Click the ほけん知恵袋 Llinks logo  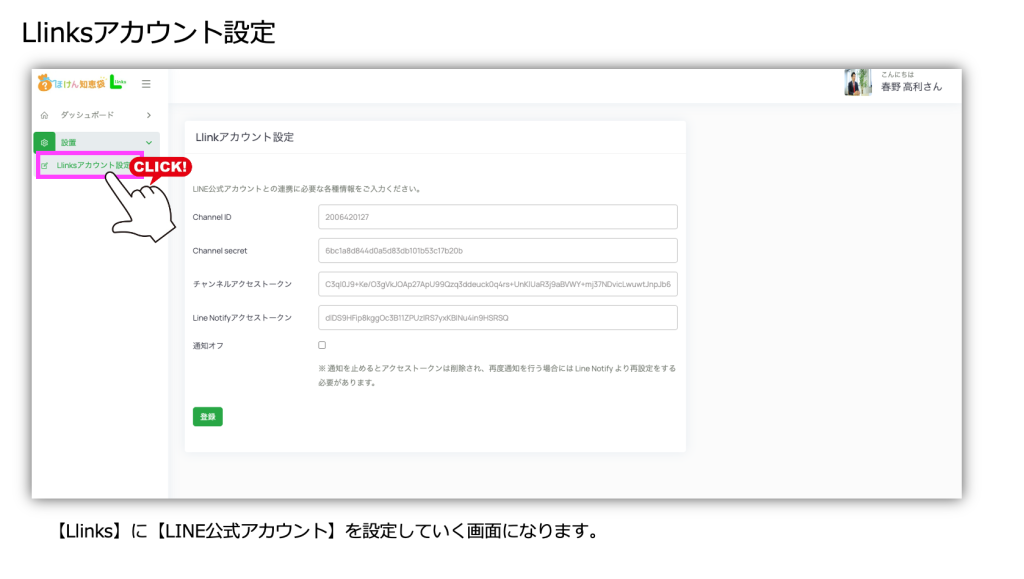tap(82, 83)
